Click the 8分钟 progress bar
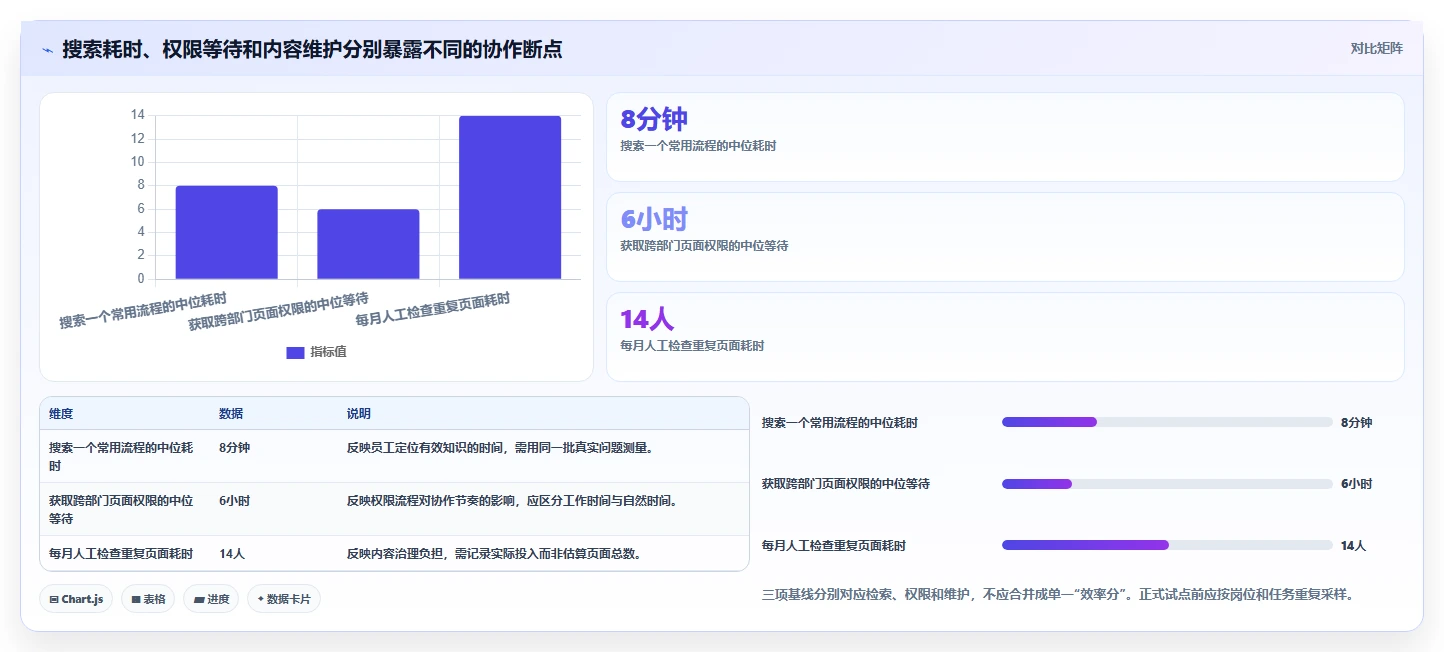Viewport: 1444px width, 652px height. [x=1167, y=423]
